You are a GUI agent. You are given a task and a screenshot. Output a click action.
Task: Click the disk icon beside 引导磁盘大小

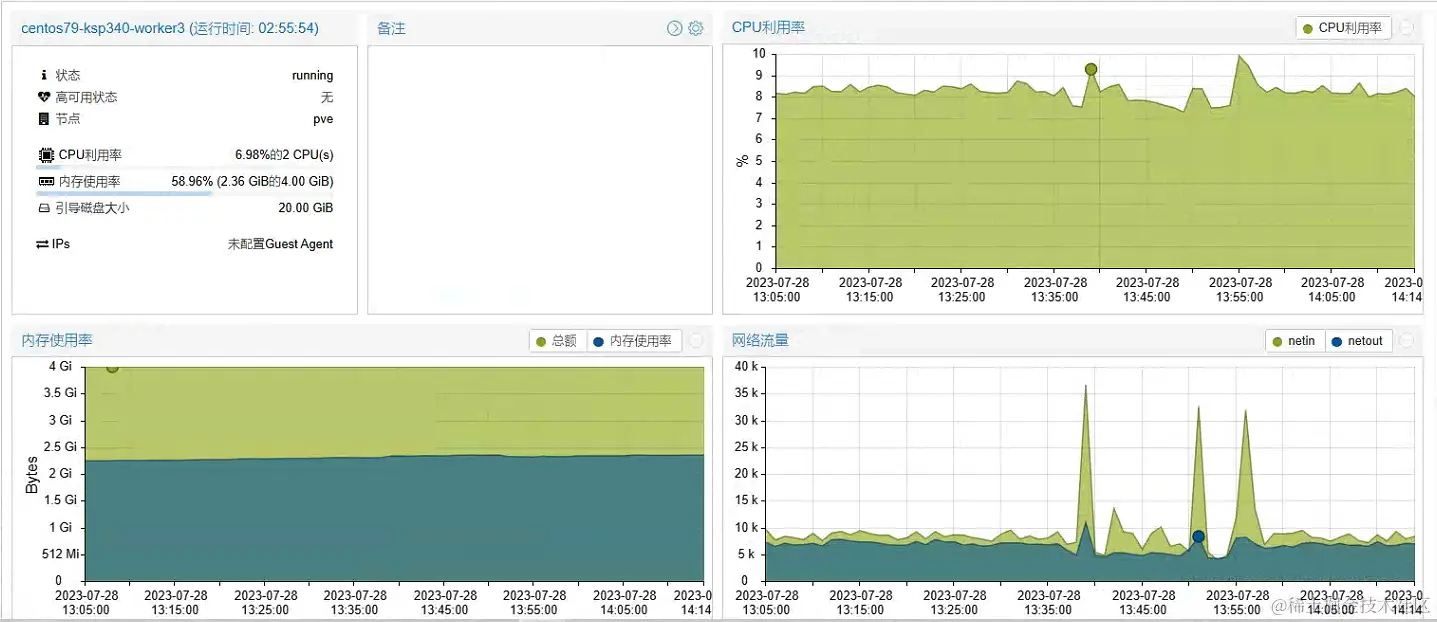tap(43, 208)
